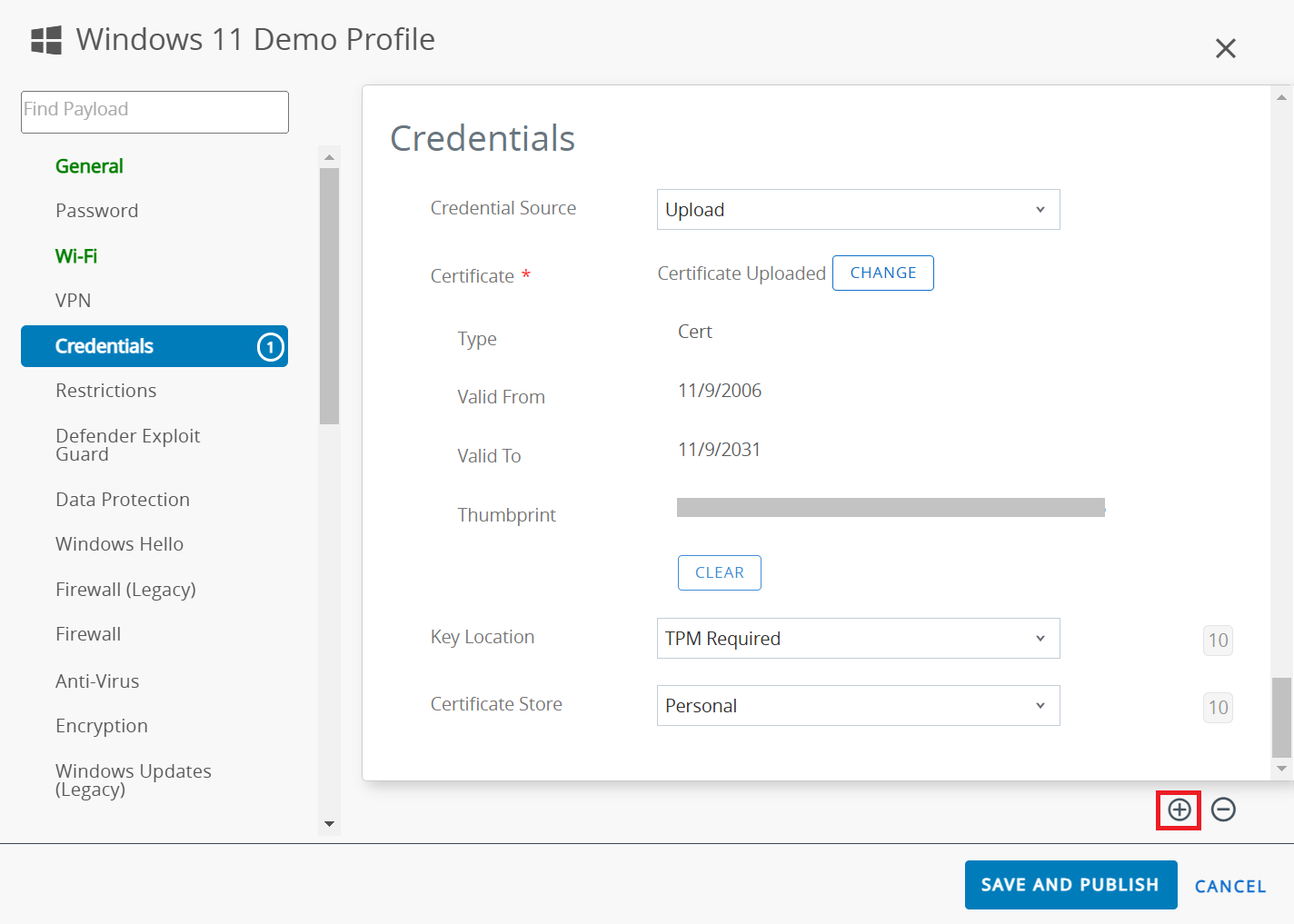1294x924 pixels.
Task: Open Defender Exploit Guard payload
Action: point(127,445)
